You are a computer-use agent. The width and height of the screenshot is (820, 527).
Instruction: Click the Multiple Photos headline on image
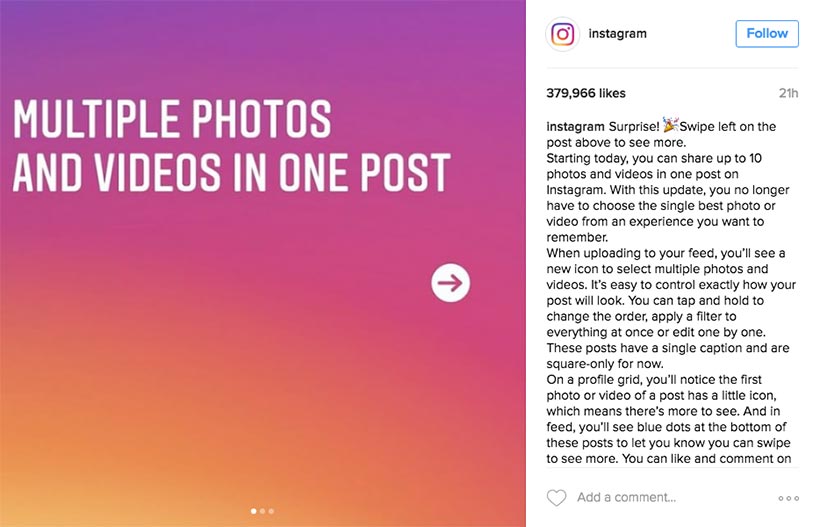(x=231, y=146)
